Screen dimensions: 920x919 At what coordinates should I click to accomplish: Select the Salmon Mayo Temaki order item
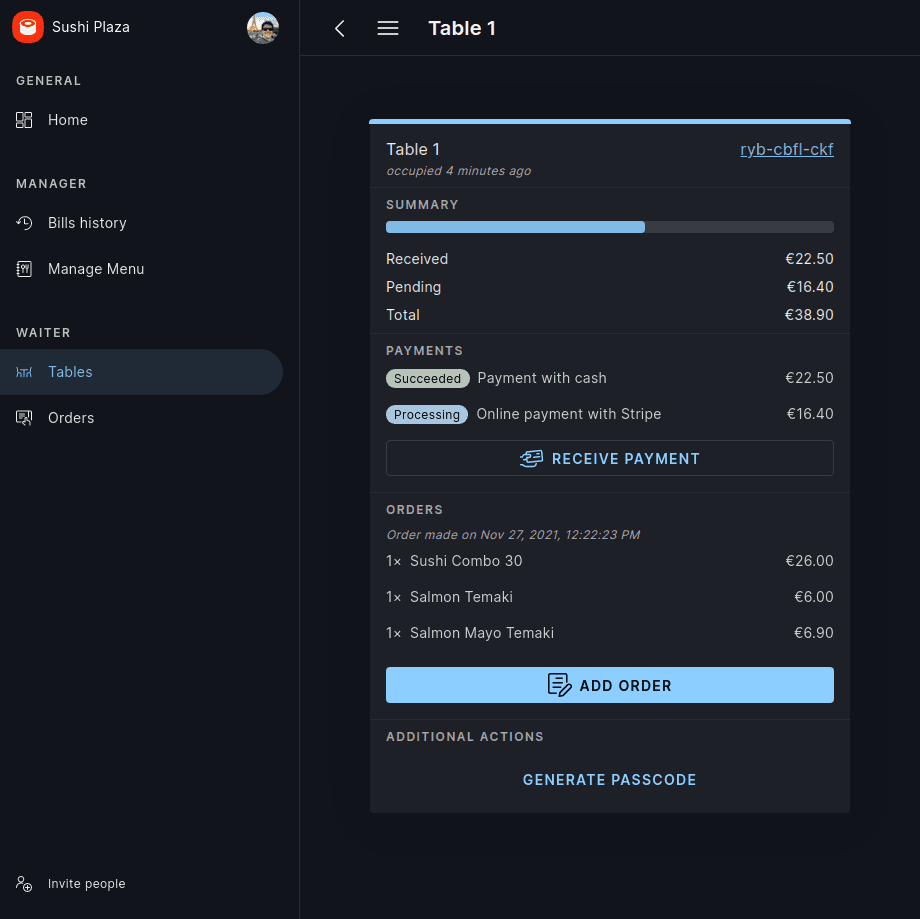coord(610,633)
